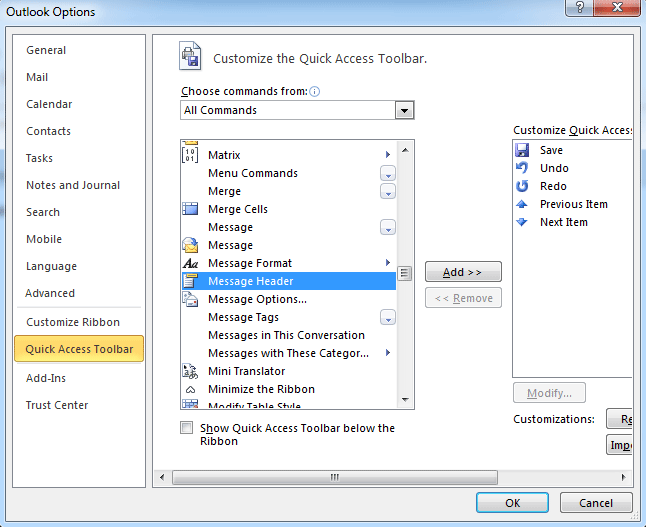Click the Minimize the Ribbon icon
The height and width of the screenshot is (527, 646).
(190, 389)
